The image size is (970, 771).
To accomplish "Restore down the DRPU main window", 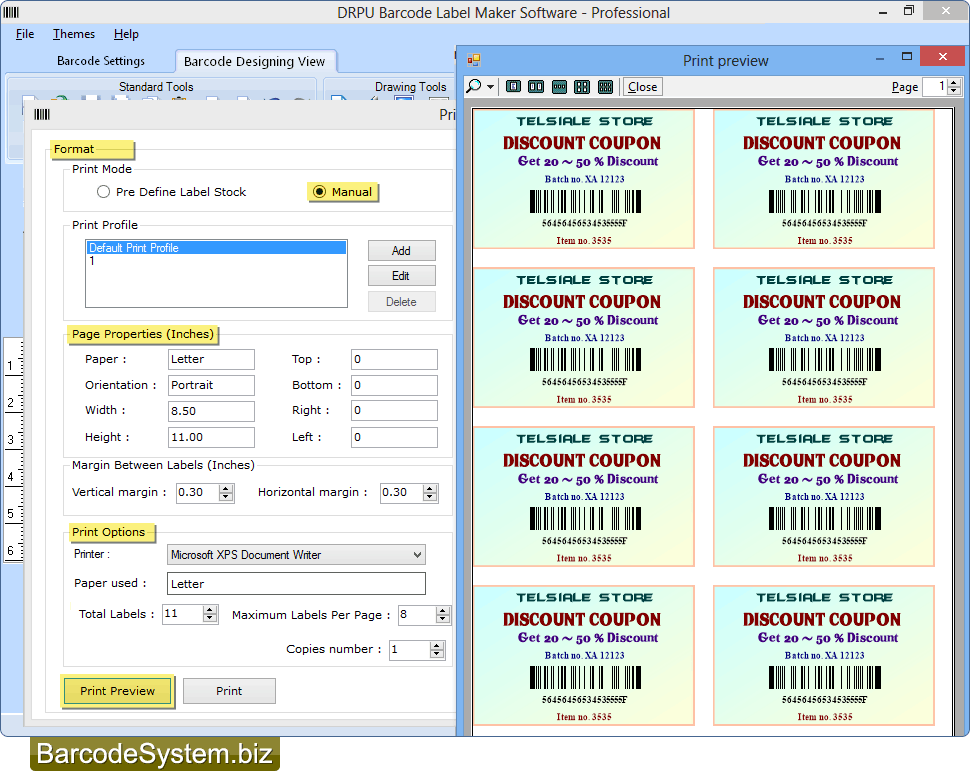I will (x=909, y=11).
